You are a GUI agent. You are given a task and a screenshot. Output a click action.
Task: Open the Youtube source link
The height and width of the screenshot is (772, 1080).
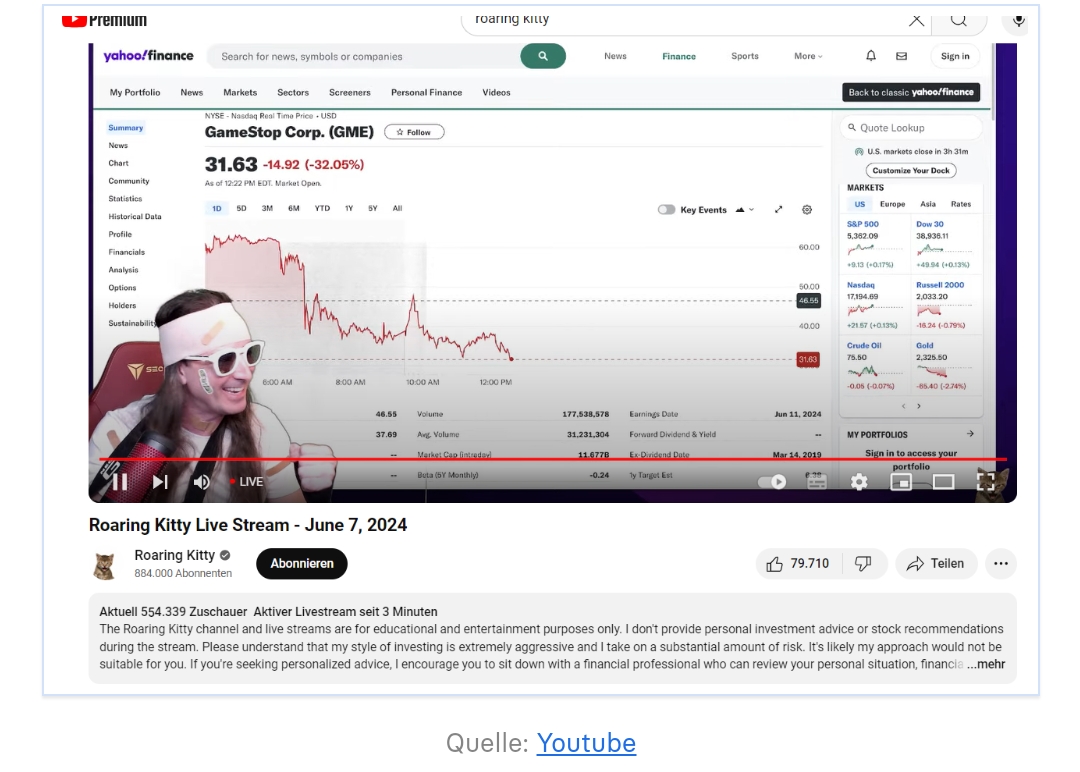click(586, 742)
